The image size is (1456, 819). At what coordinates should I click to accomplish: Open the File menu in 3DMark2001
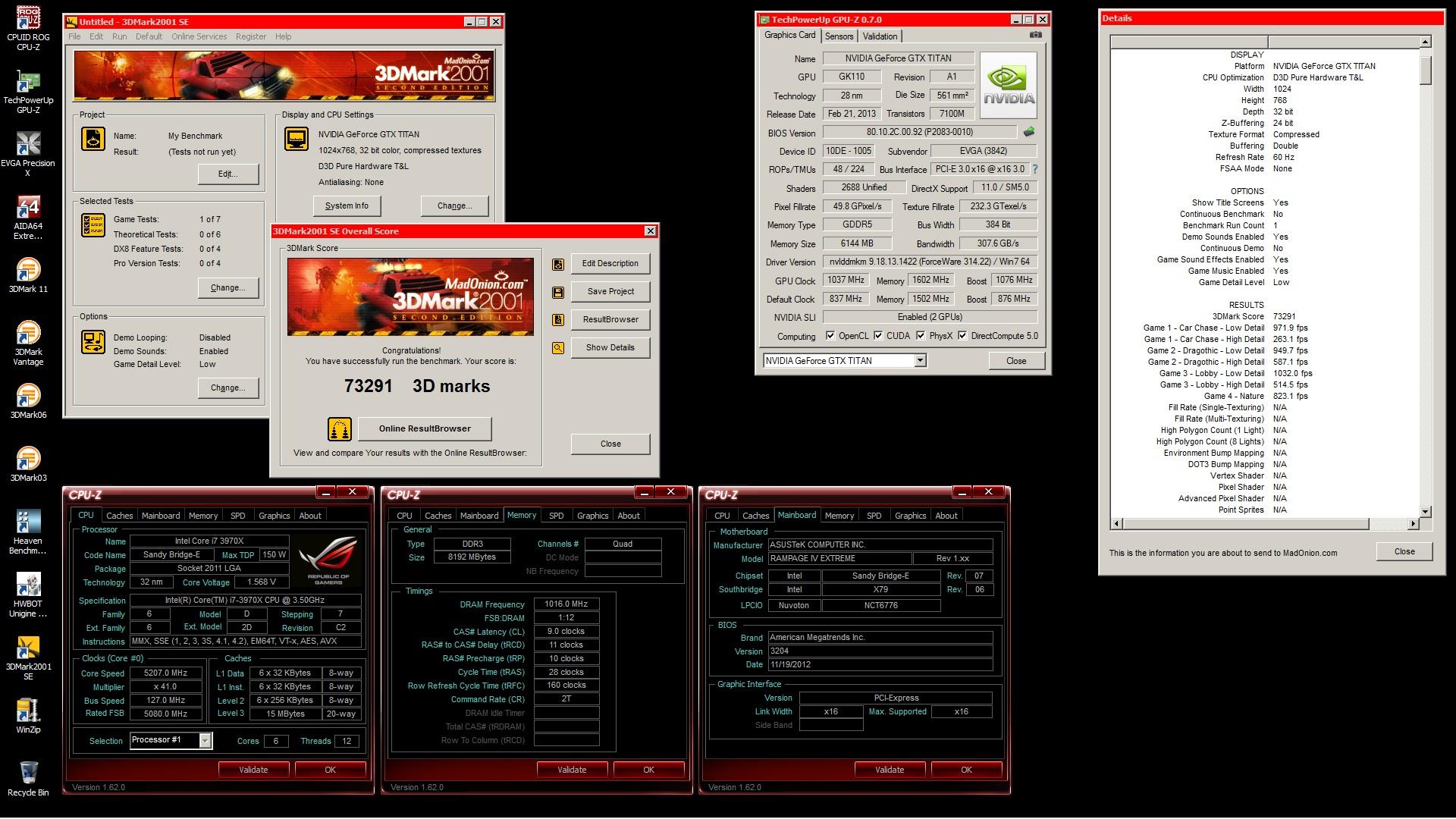tap(74, 36)
